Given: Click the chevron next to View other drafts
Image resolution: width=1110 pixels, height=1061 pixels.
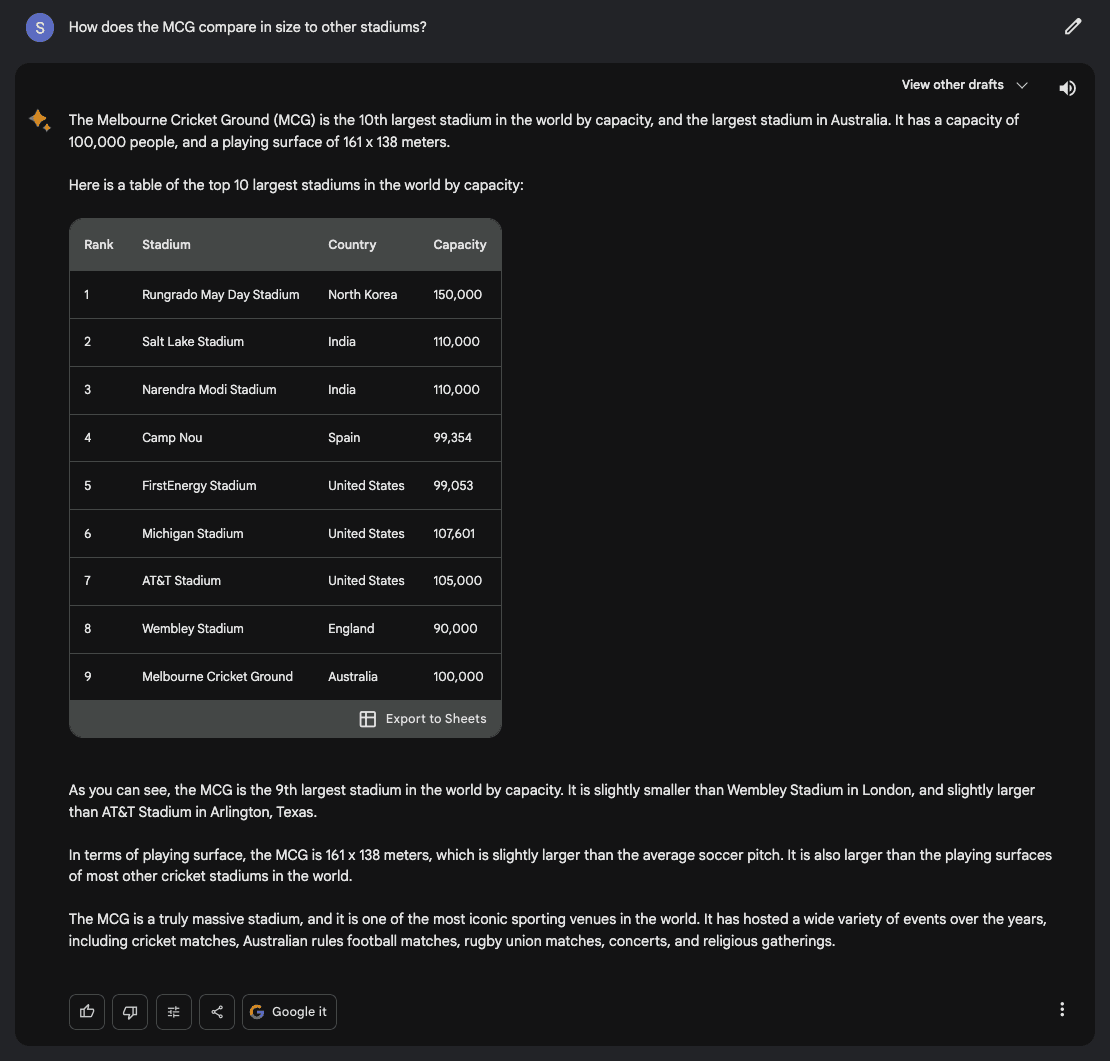Looking at the screenshot, I should tap(1022, 86).
